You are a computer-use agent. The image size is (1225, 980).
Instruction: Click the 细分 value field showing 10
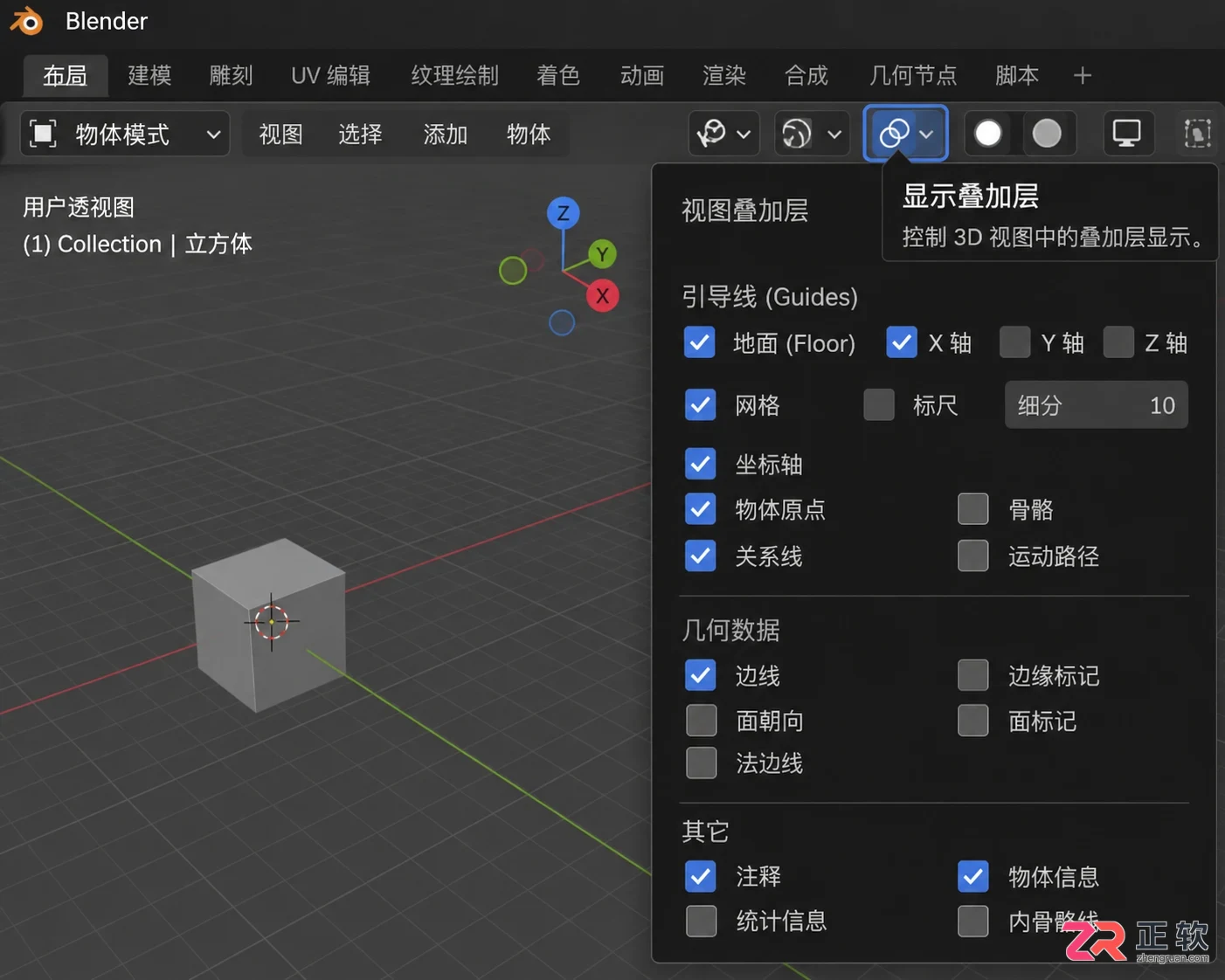[1096, 404]
